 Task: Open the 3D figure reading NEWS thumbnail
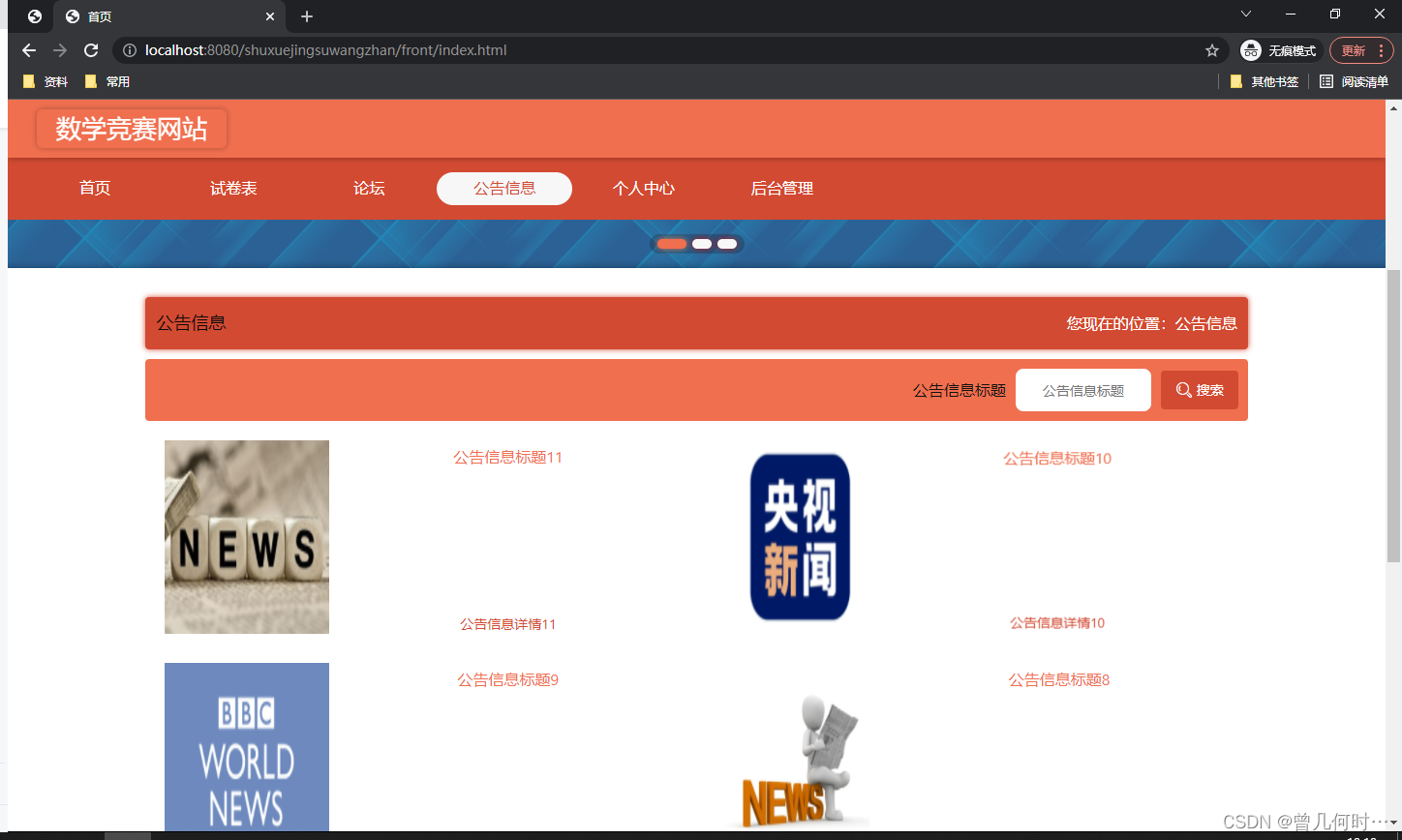pos(800,762)
